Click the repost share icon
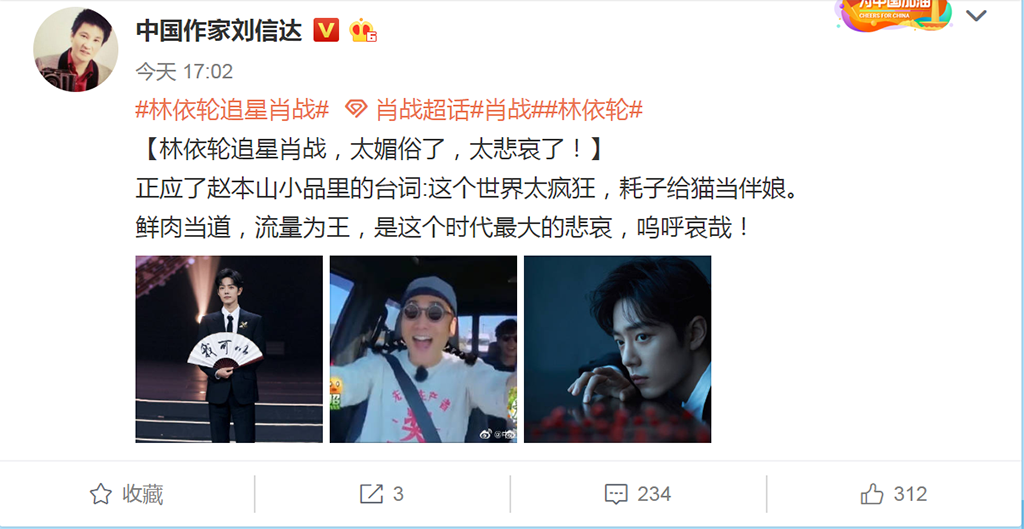 pos(372,494)
